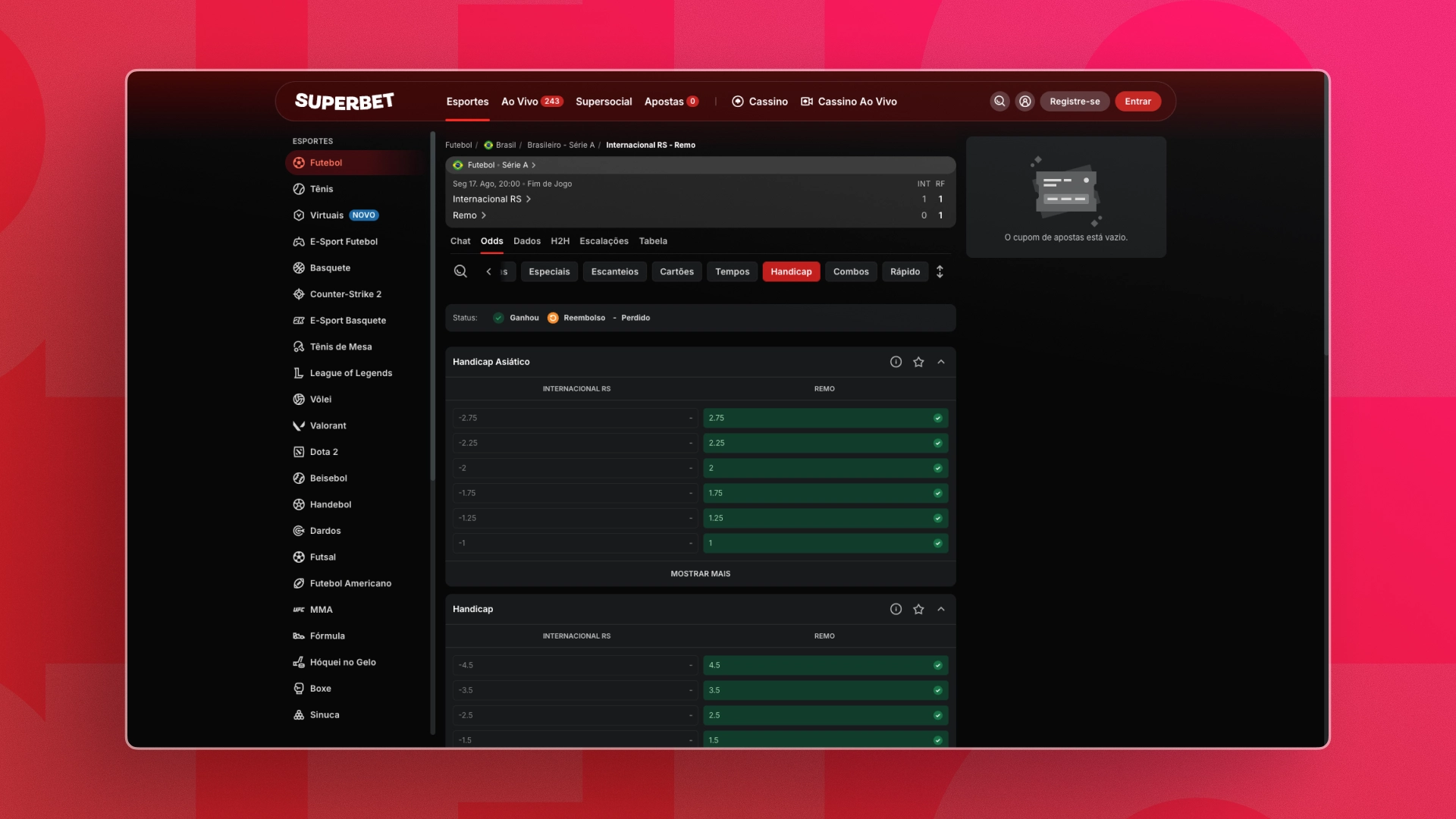This screenshot has width=1456, height=819.
Task: Show more Asian handicap lines
Action: (701, 574)
